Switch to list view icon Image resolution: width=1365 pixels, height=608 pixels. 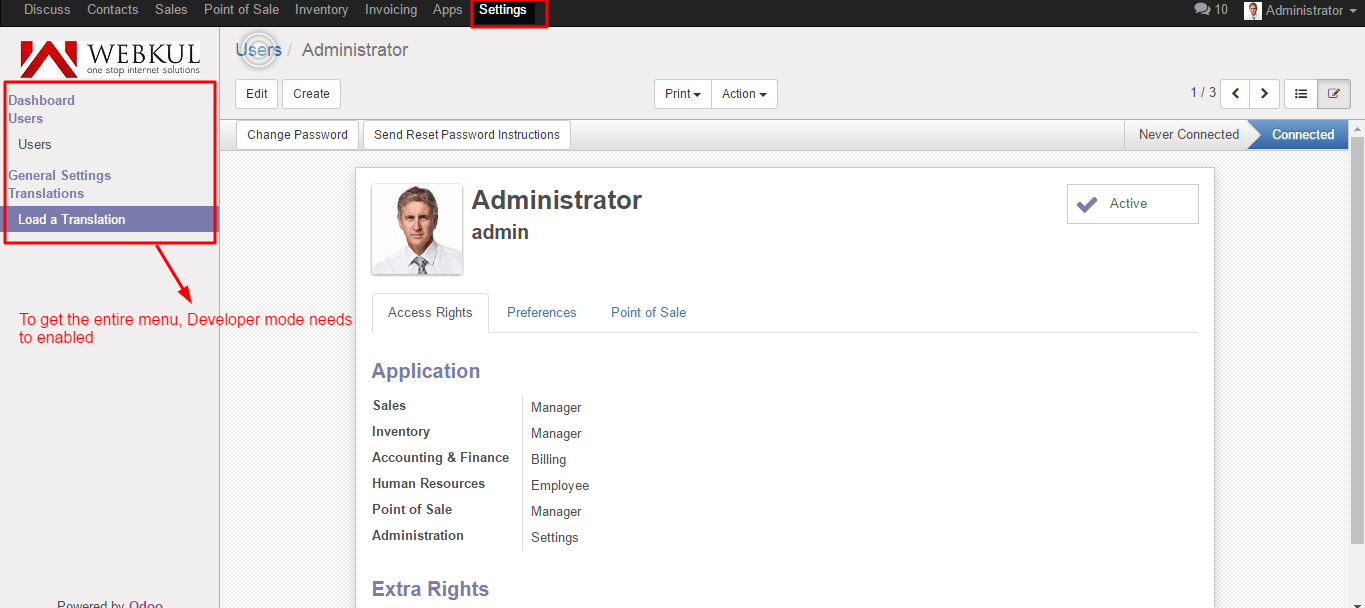click(1301, 94)
